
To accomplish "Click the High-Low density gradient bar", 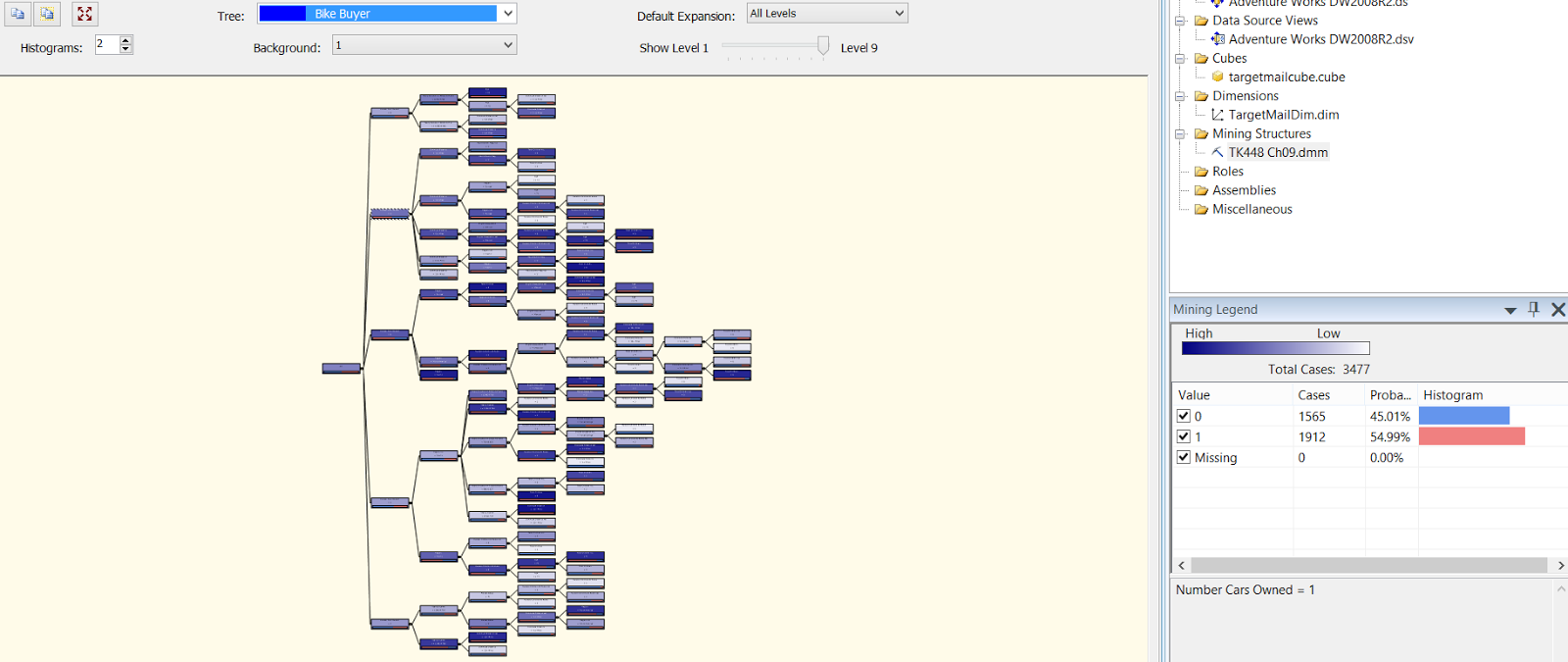I will 1275,348.
